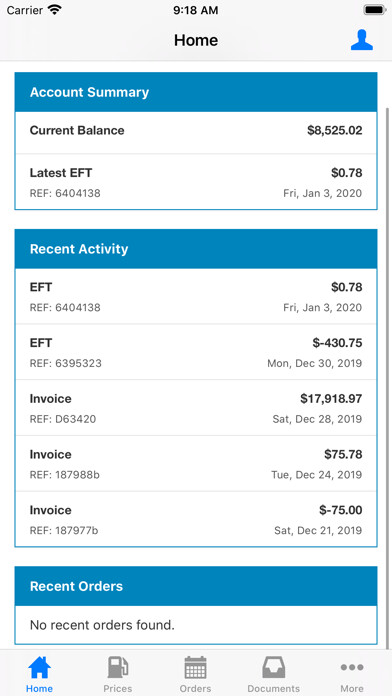Open the user profile icon
Screen dimensions: 392x696
361,40
